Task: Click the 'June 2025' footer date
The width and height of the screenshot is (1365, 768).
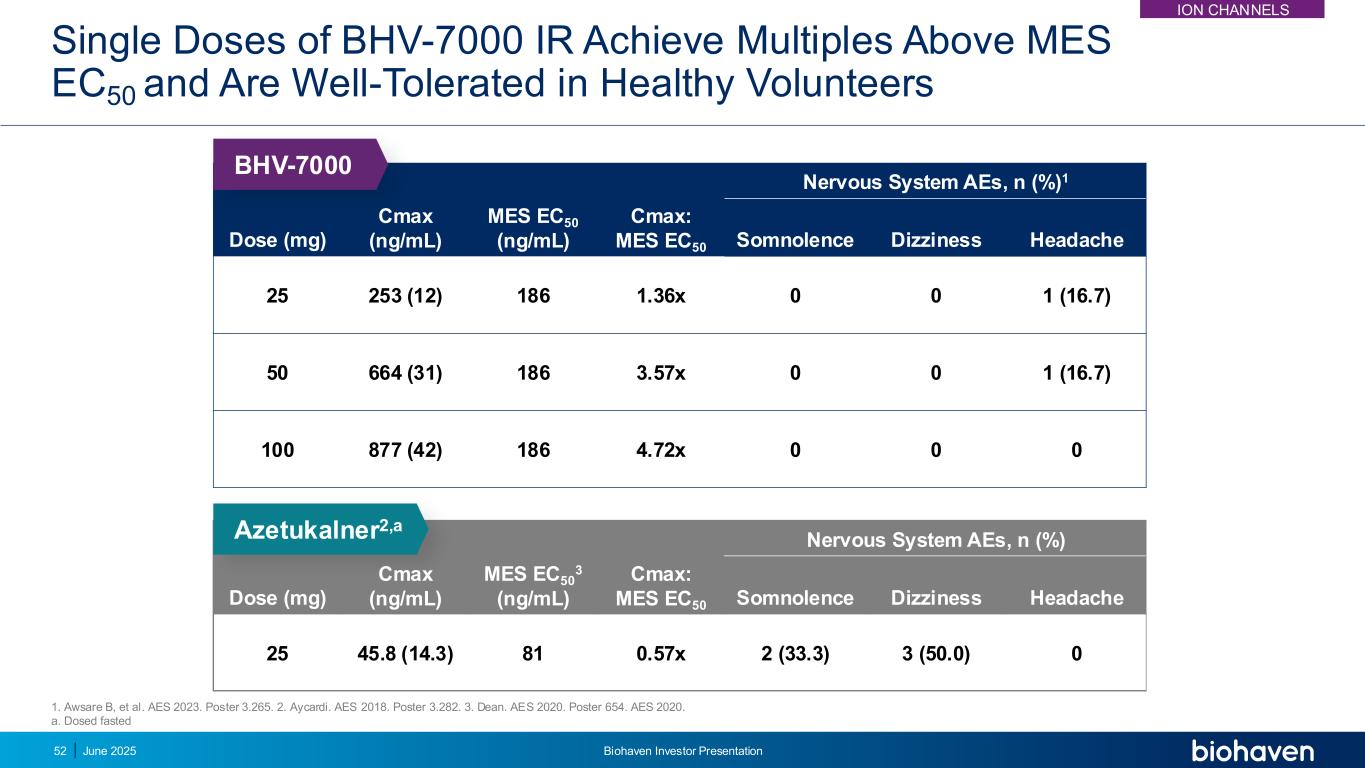Action: pyautogui.click(x=110, y=751)
